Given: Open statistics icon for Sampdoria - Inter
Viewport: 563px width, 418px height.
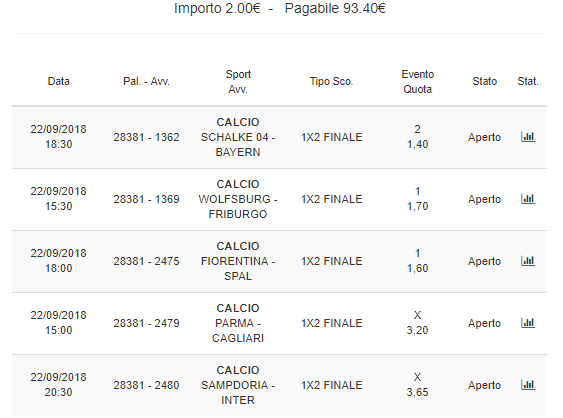Looking at the screenshot, I should tap(528, 385).
